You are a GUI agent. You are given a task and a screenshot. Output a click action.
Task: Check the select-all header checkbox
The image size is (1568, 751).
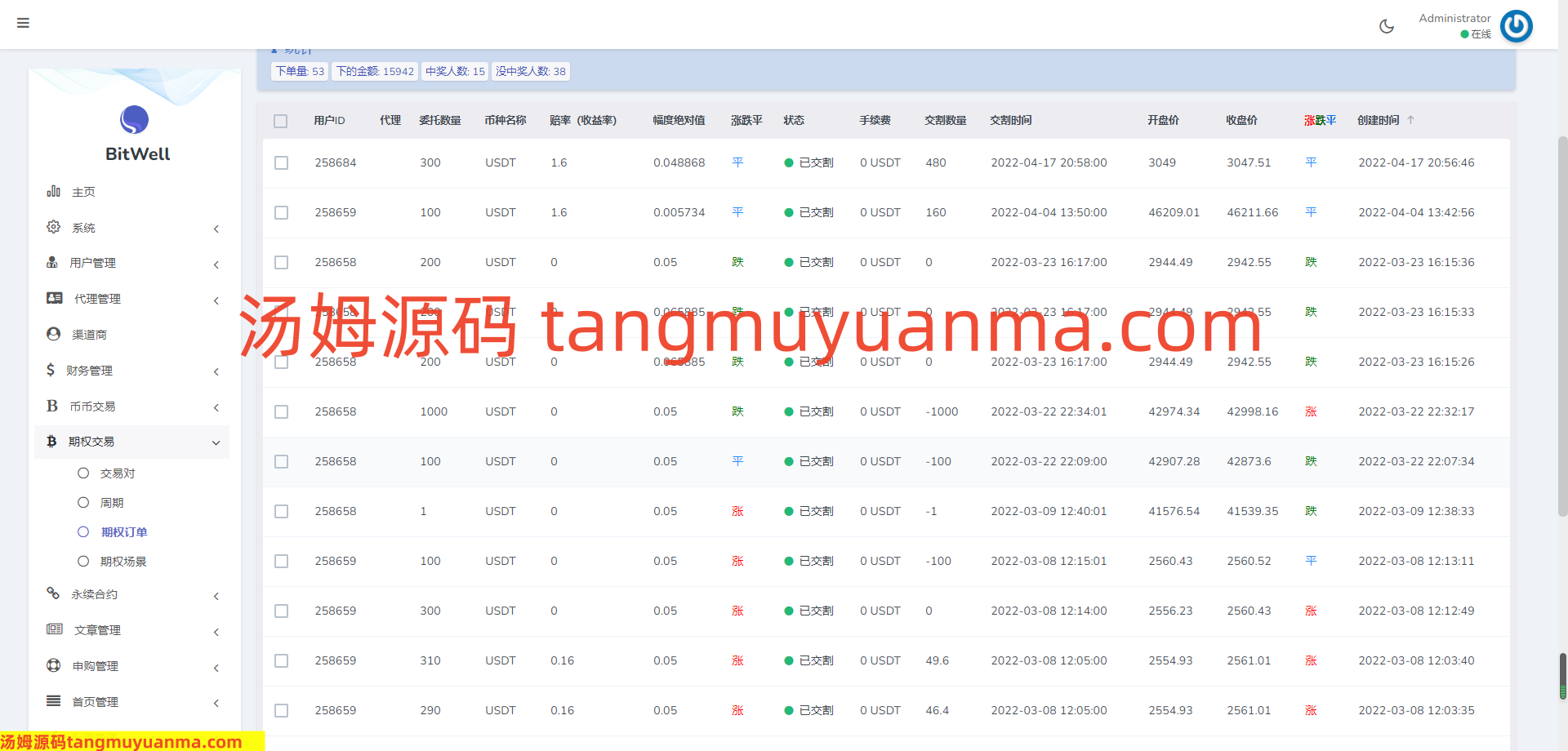tap(281, 121)
